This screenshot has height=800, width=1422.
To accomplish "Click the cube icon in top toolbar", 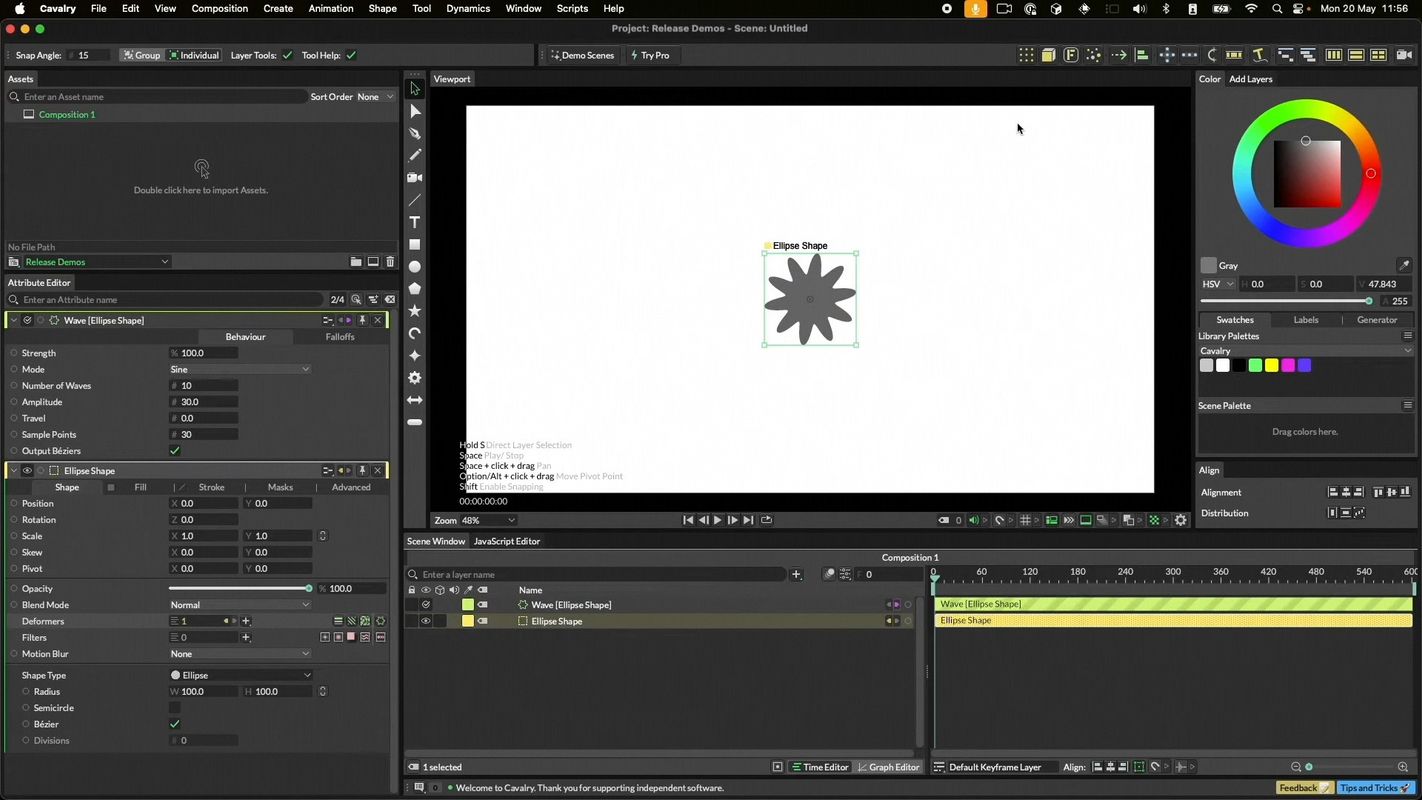I will pyautogui.click(x=1048, y=55).
